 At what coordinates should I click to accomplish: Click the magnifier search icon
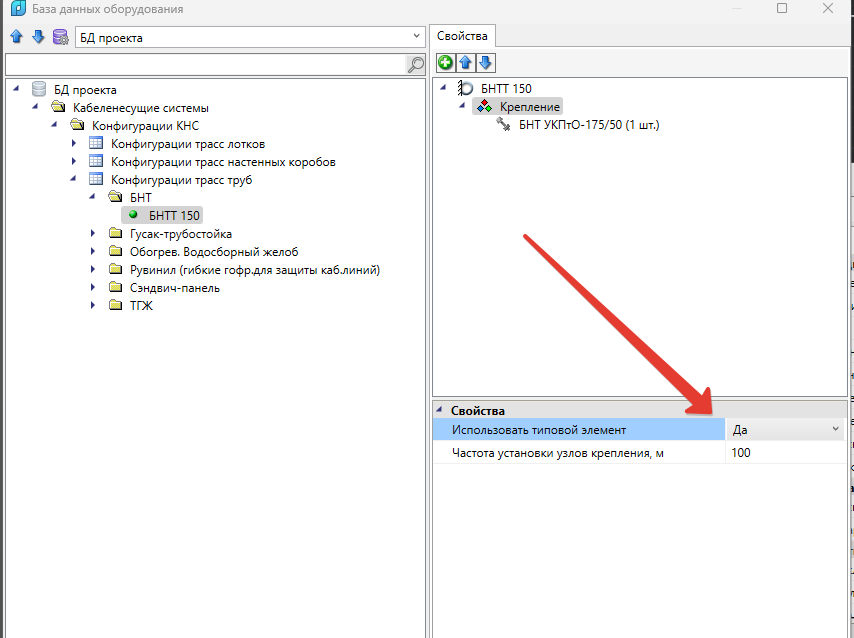pos(415,65)
